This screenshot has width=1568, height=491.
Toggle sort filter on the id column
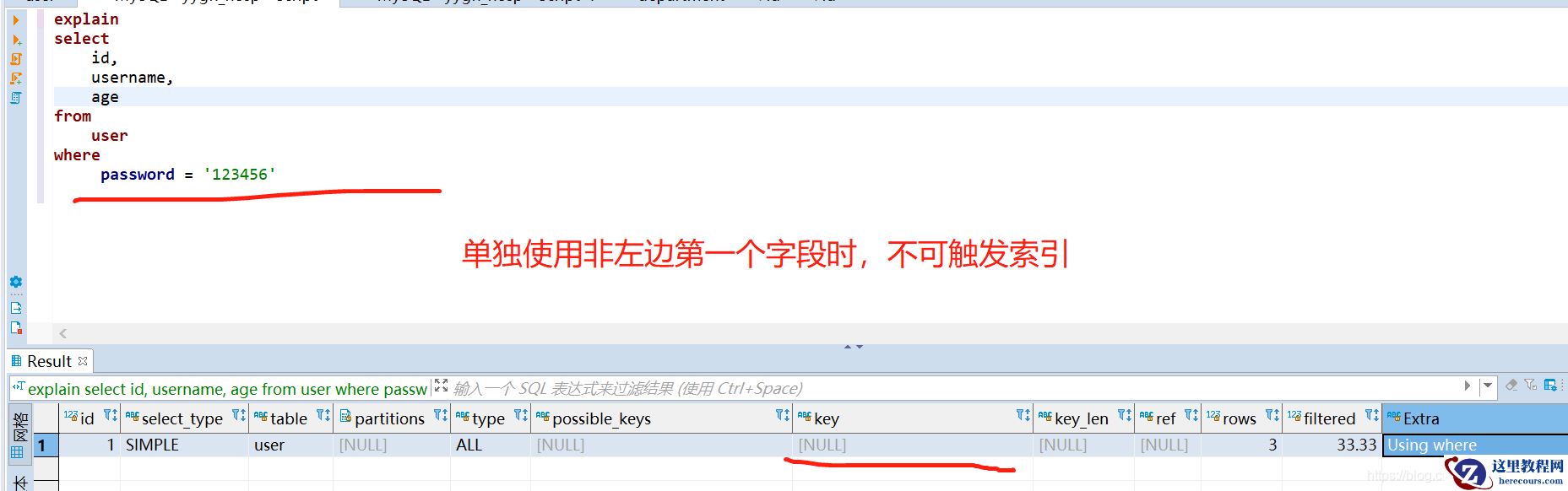pyautogui.click(x=111, y=416)
